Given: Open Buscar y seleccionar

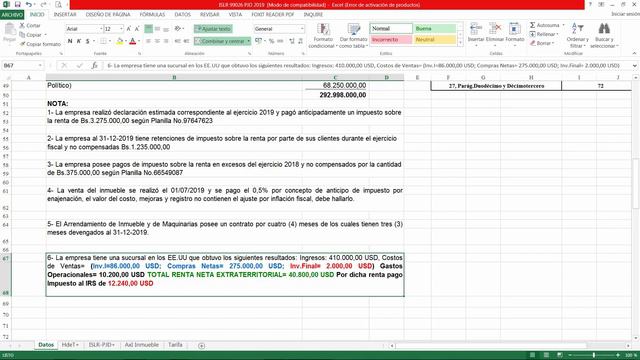Looking at the screenshot, I should [x=604, y=36].
